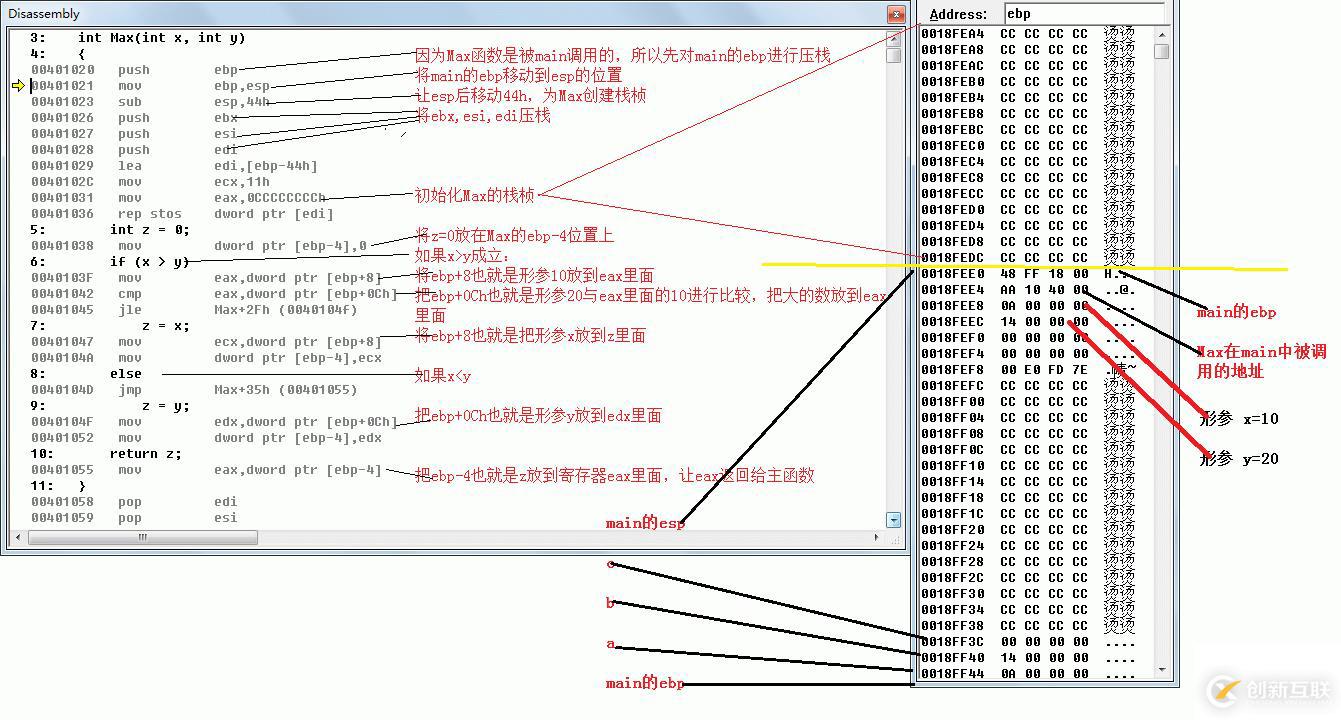Select instruction at address 0040104A
The height and width of the screenshot is (720, 1341).
[x=206, y=358]
